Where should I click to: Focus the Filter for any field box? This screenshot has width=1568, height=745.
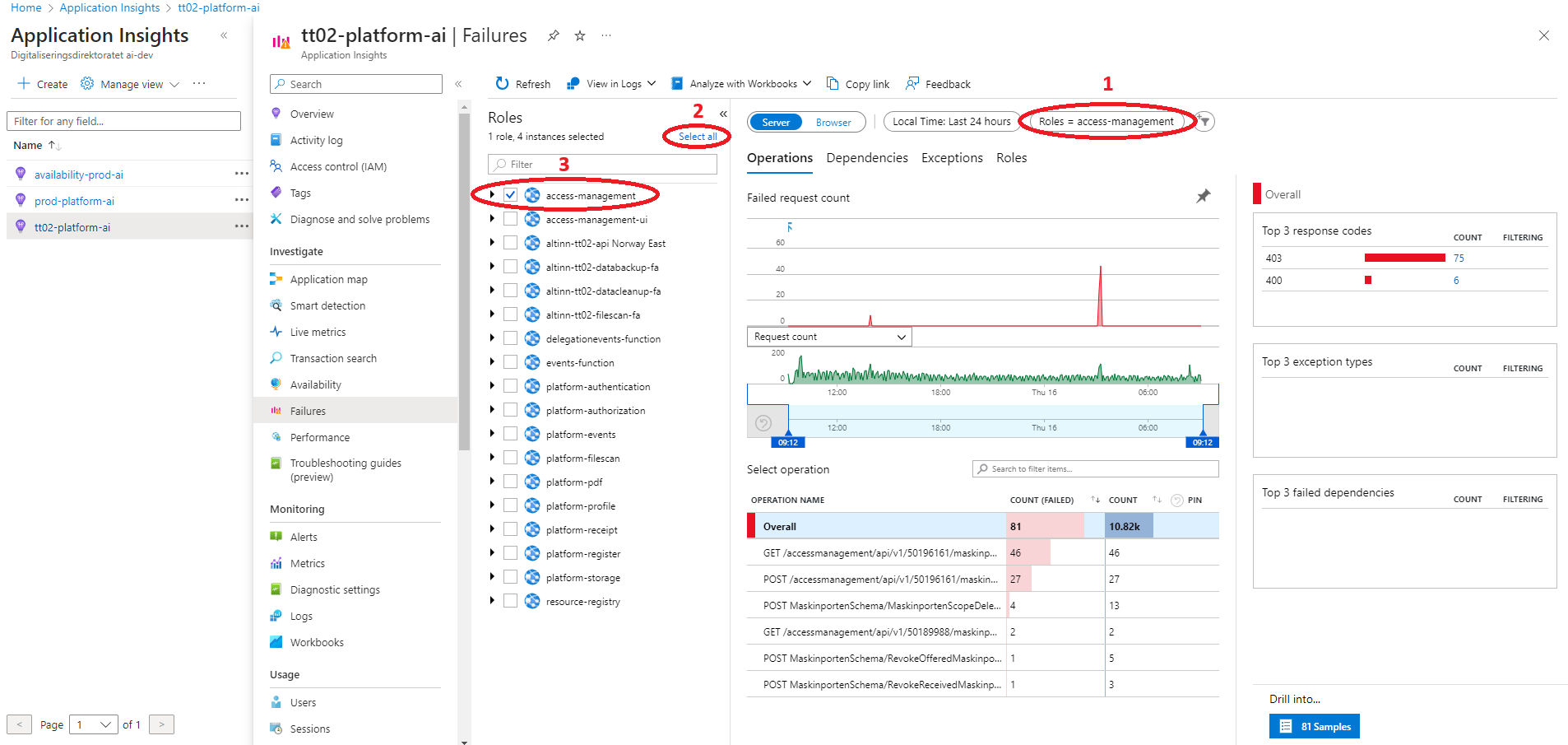click(x=123, y=121)
